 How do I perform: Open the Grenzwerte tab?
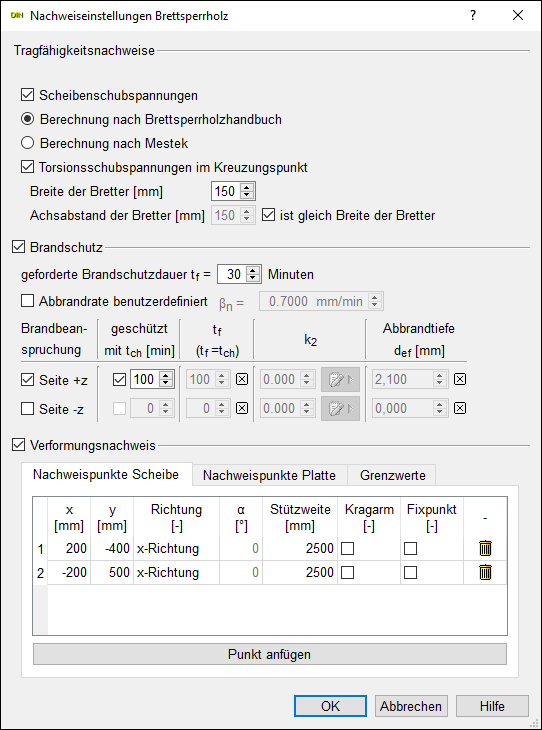coord(393,475)
